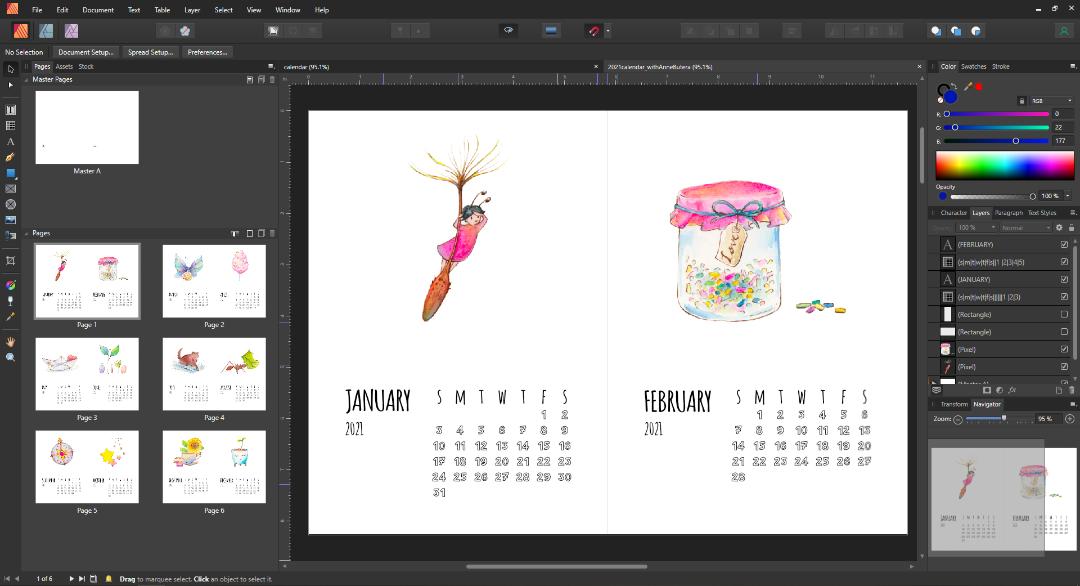Viewport: 1080px width, 586px height.
Task: Open the Color panel opacity dropdown arrow
Action: pos(1068,196)
